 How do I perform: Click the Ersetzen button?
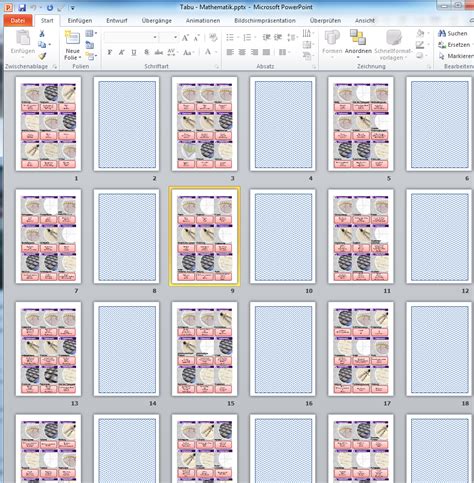pyautogui.click(x=454, y=45)
